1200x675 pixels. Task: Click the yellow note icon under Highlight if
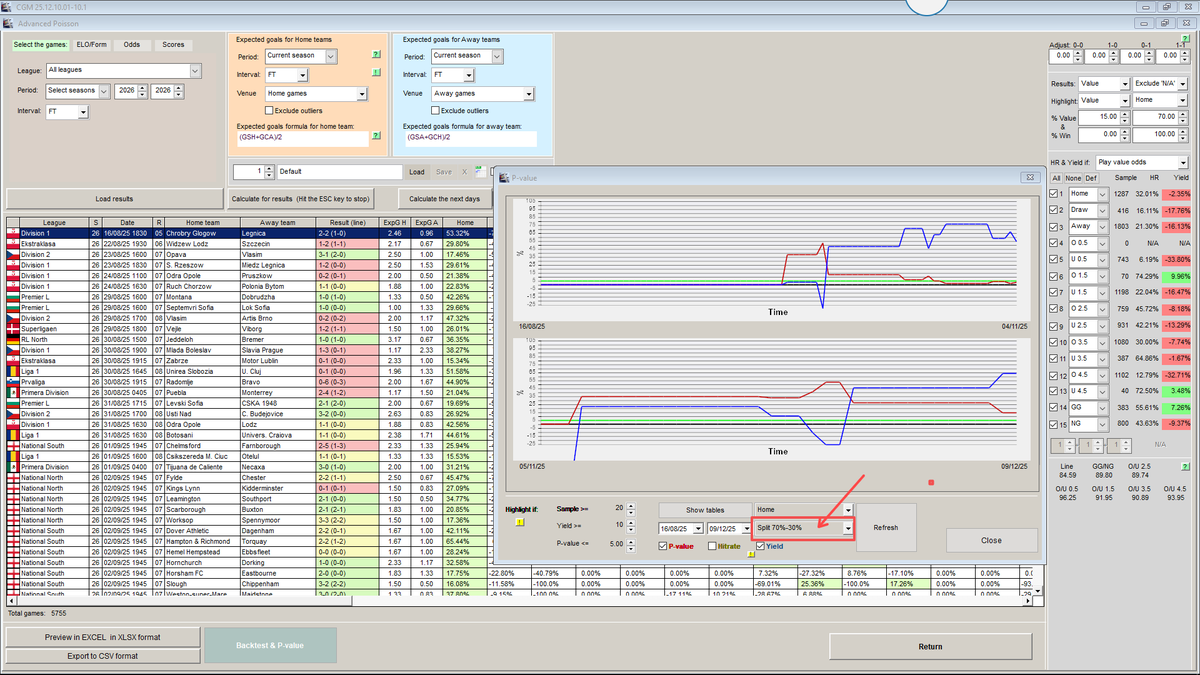coord(518,523)
